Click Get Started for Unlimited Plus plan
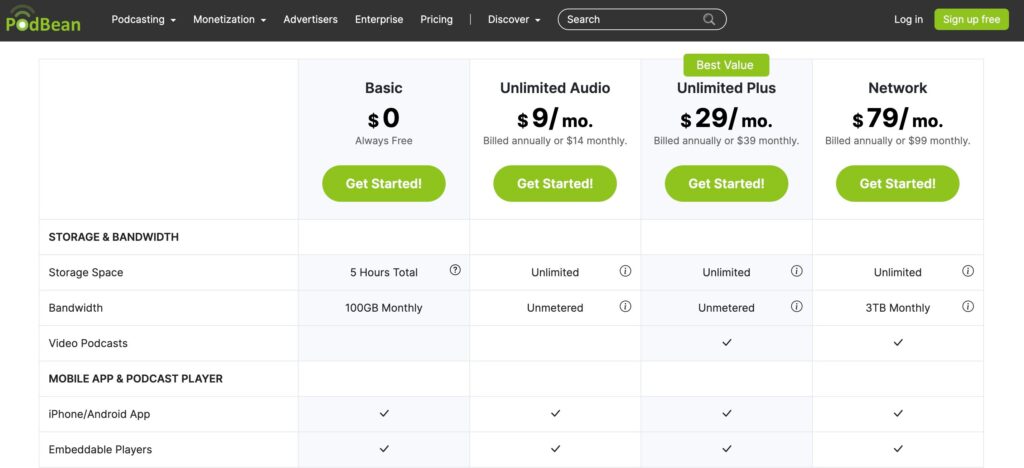Image resolution: width=1024 pixels, height=468 pixels. click(726, 183)
